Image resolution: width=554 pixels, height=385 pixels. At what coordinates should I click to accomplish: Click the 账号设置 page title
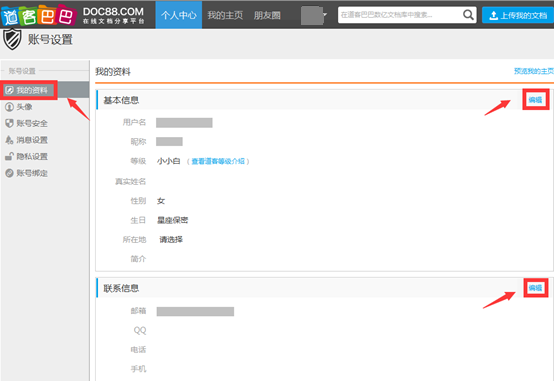pyautogui.click(x=50, y=40)
